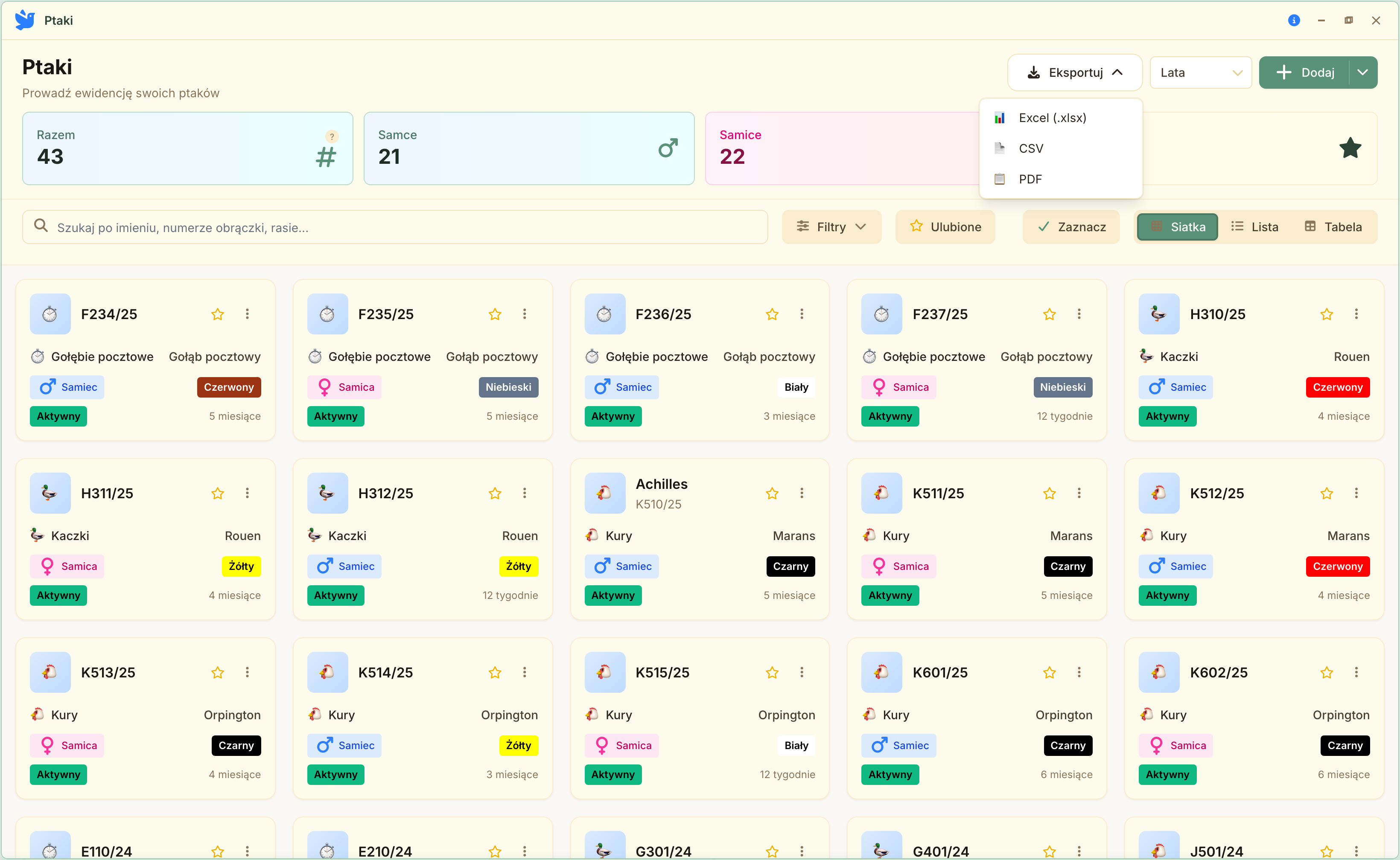Click the duck avatar icon of H310/25
The height and width of the screenshot is (860, 1400).
[1159, 314]
